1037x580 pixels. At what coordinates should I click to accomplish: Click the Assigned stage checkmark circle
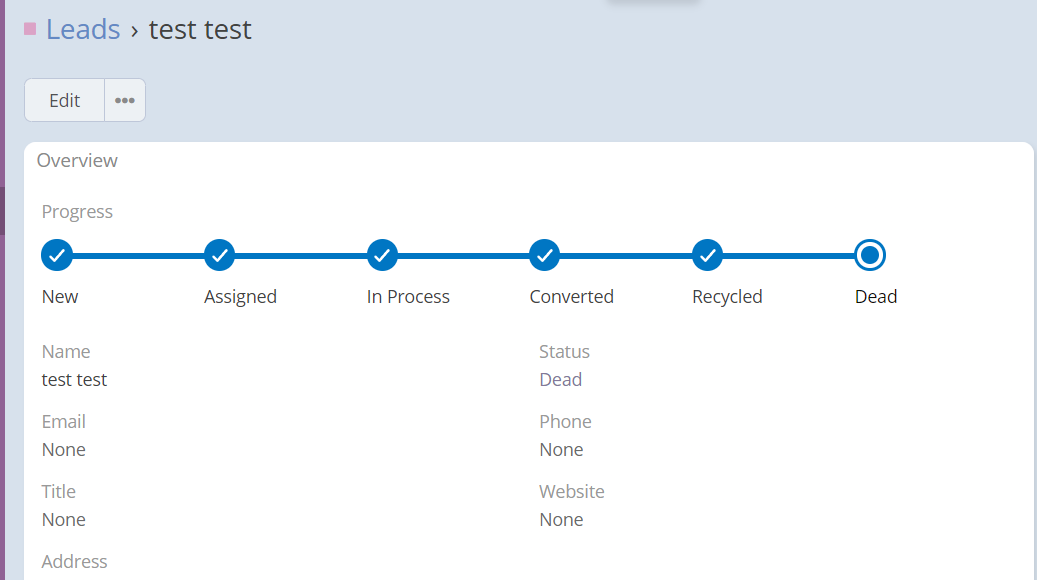[x=220, y=256]
